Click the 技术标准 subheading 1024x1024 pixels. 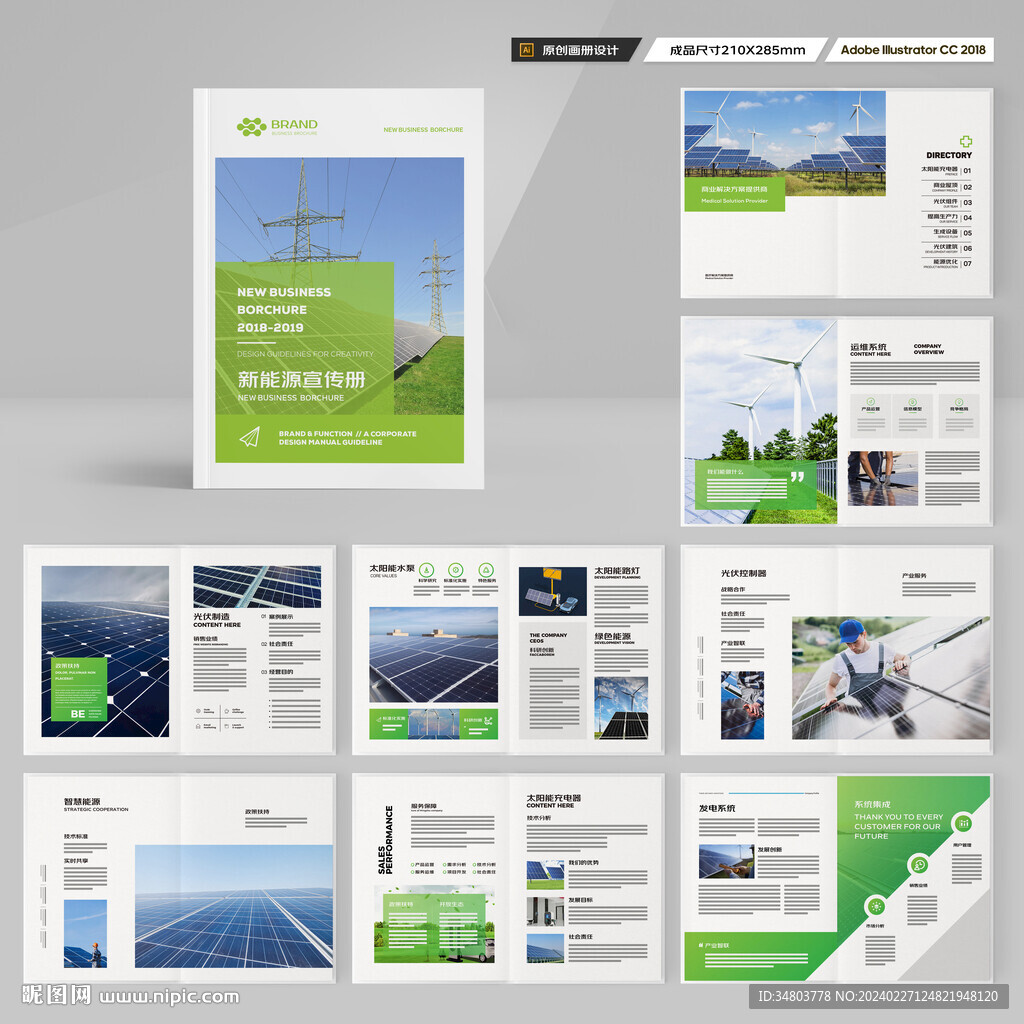76,836
